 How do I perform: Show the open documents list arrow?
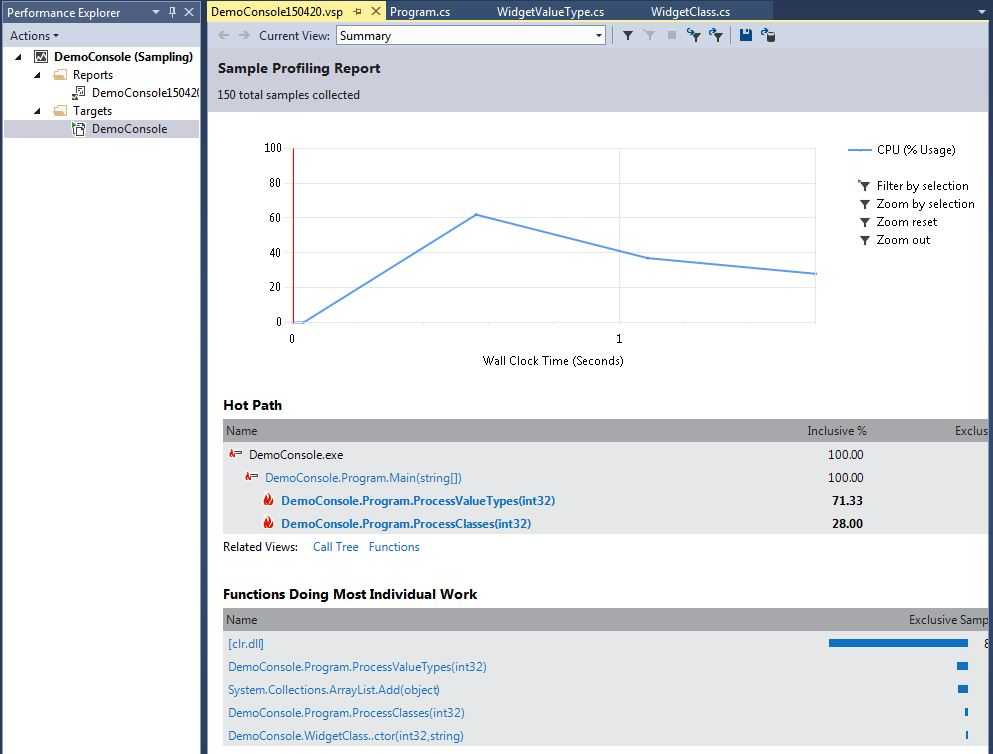tap(982, 12)
